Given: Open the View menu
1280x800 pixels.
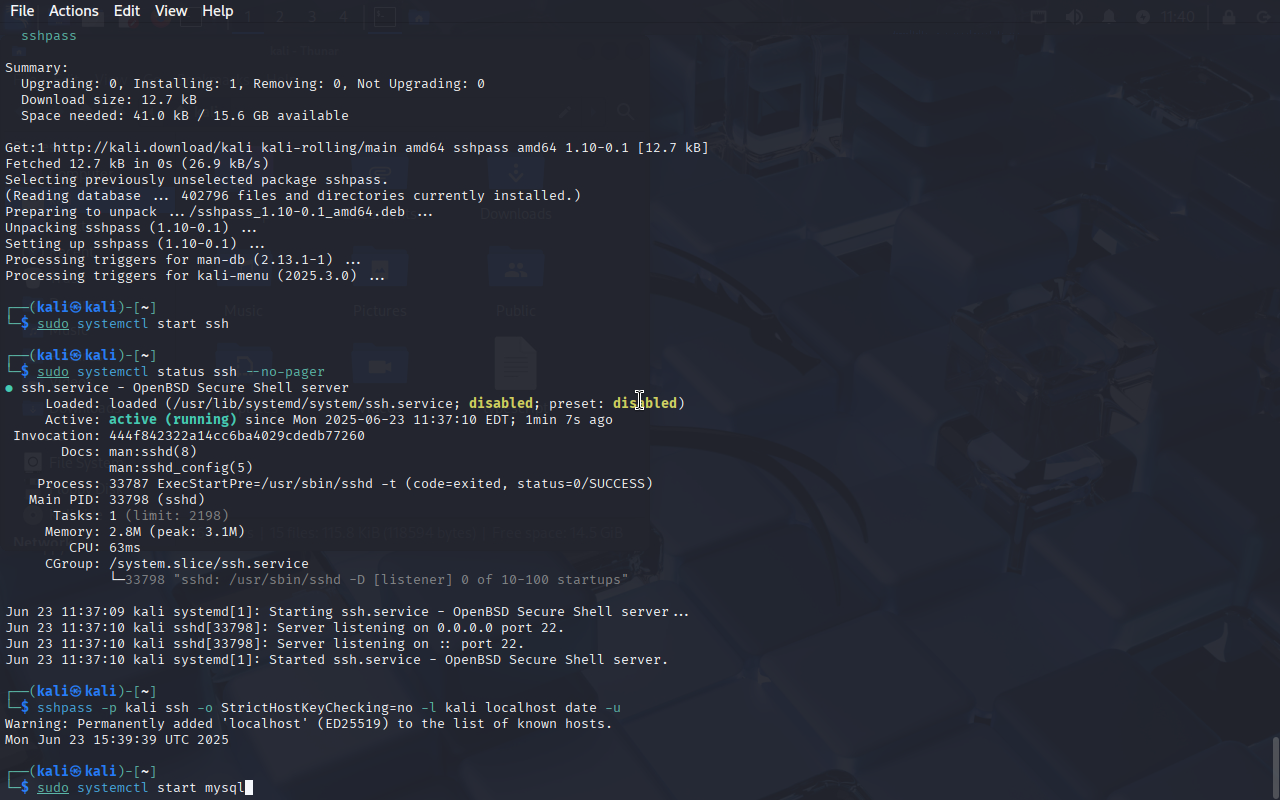Looking at the screenshot, I should coord(171,11).
